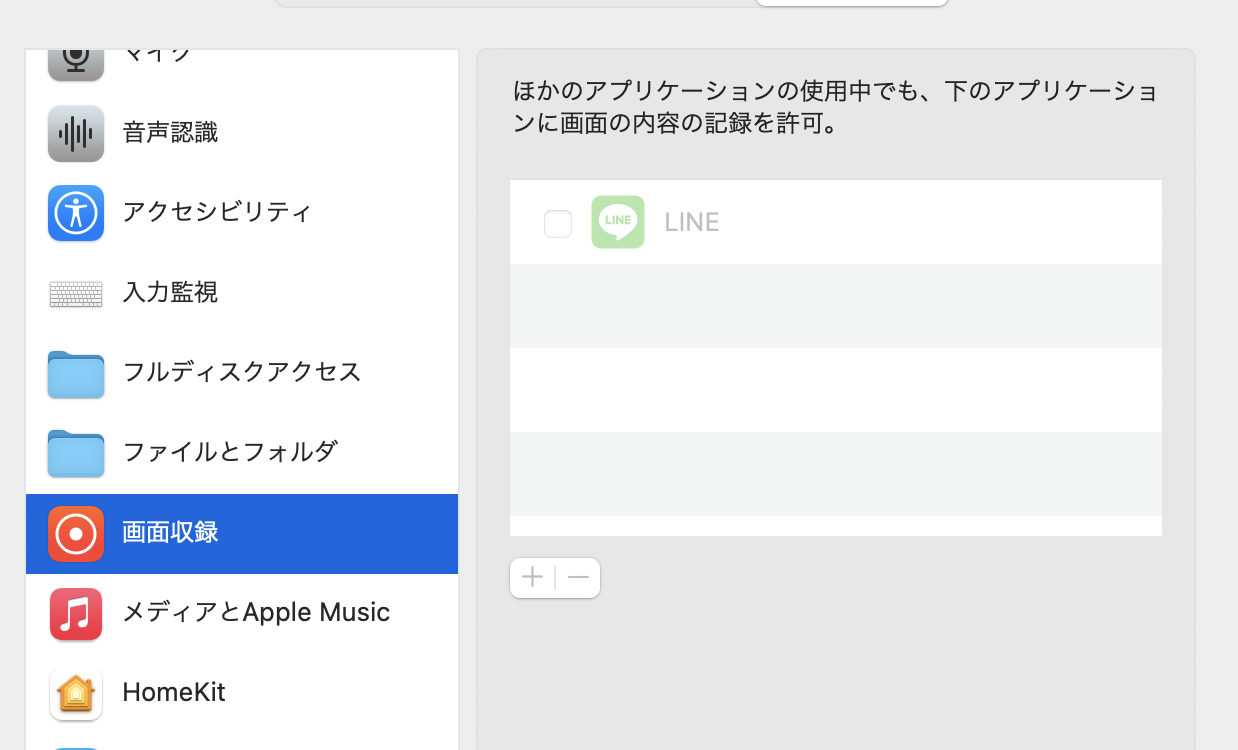Screen dimensions: 1238x750
Task: Switch to メディアとApple Music category
Action: [256, 612]
